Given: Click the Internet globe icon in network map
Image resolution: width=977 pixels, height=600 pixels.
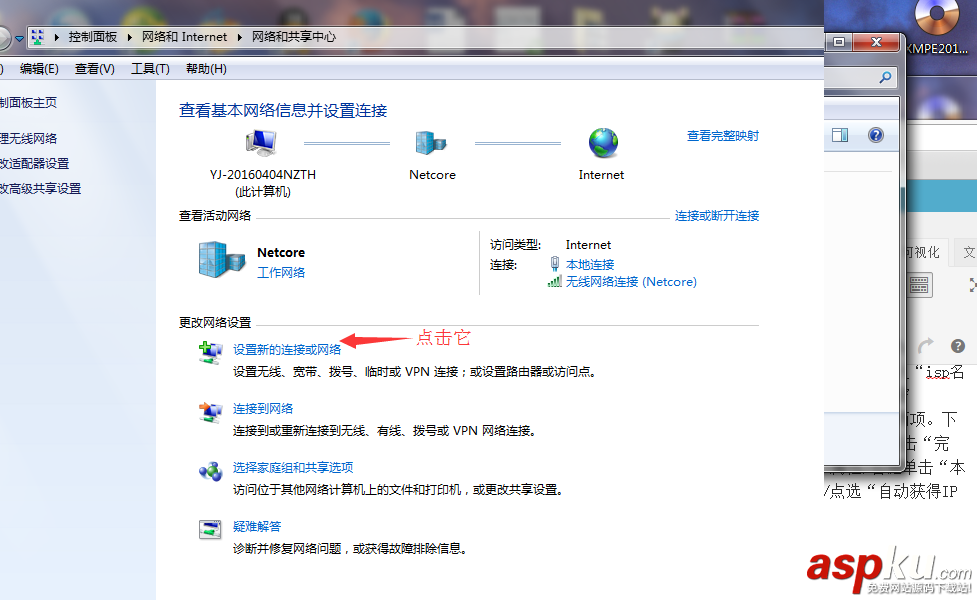Looking at the screenshot, I should tap(601, 143).
